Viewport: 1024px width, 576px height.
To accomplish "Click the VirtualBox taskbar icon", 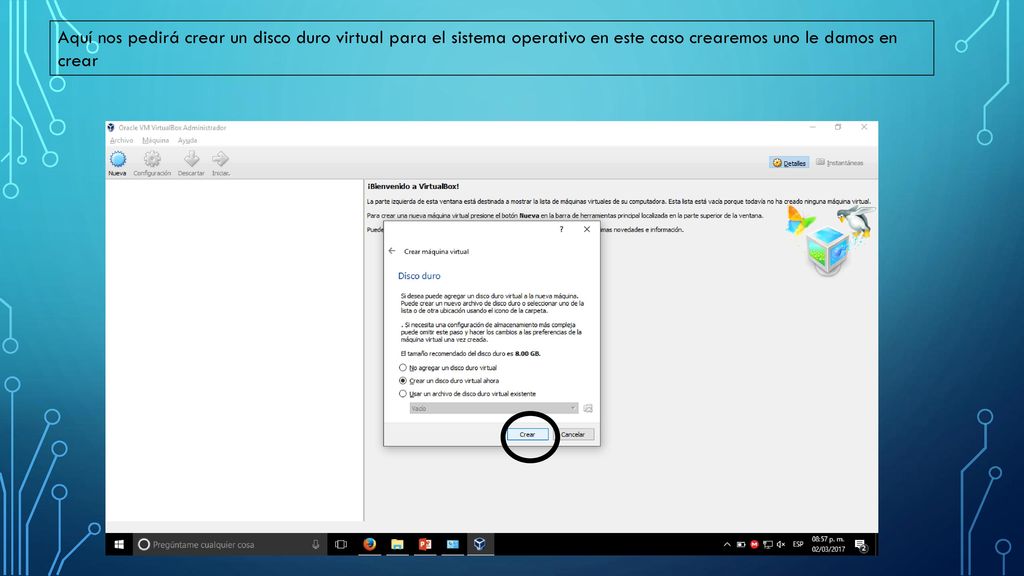I will tap(480, 544).
